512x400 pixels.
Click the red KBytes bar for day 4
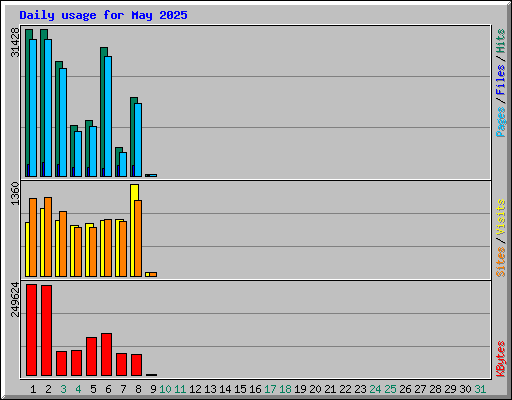76,363
